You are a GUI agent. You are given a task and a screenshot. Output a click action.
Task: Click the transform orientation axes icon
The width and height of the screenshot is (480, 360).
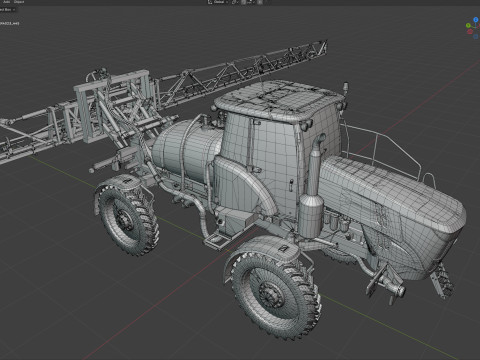click(210, 2)
